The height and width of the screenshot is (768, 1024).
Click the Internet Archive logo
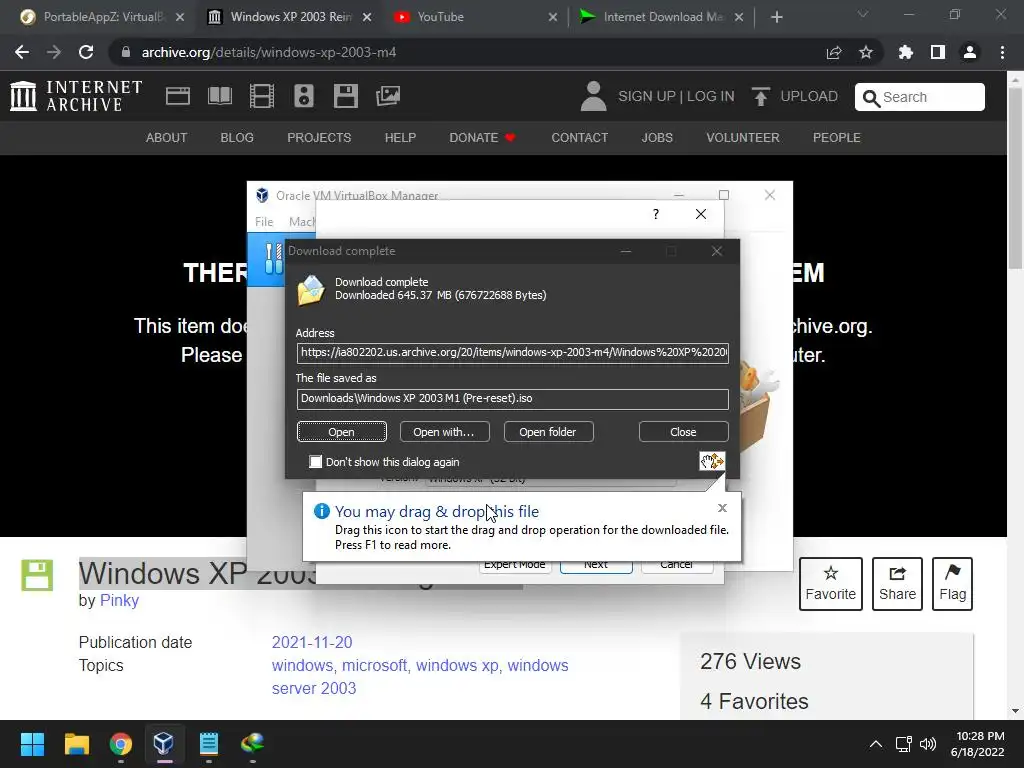pos(76,96)
